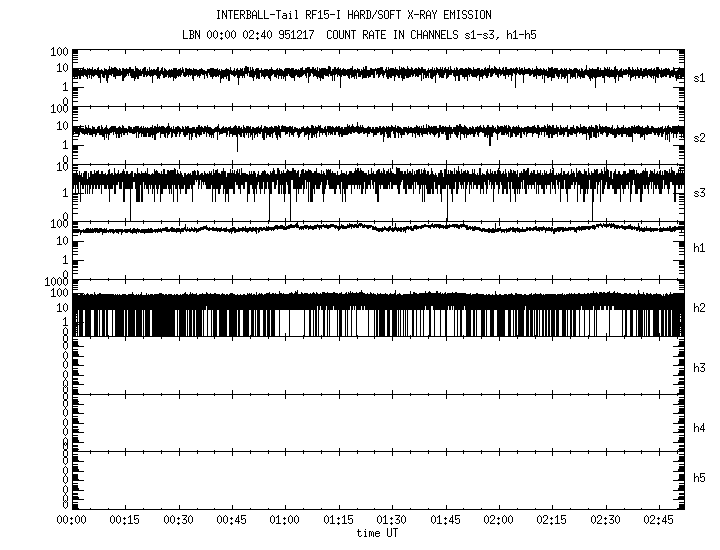The height and width of the screenshot is (550, 720).
Task: Select the 02:45 time axis tick label
Action: coord(658,521)
